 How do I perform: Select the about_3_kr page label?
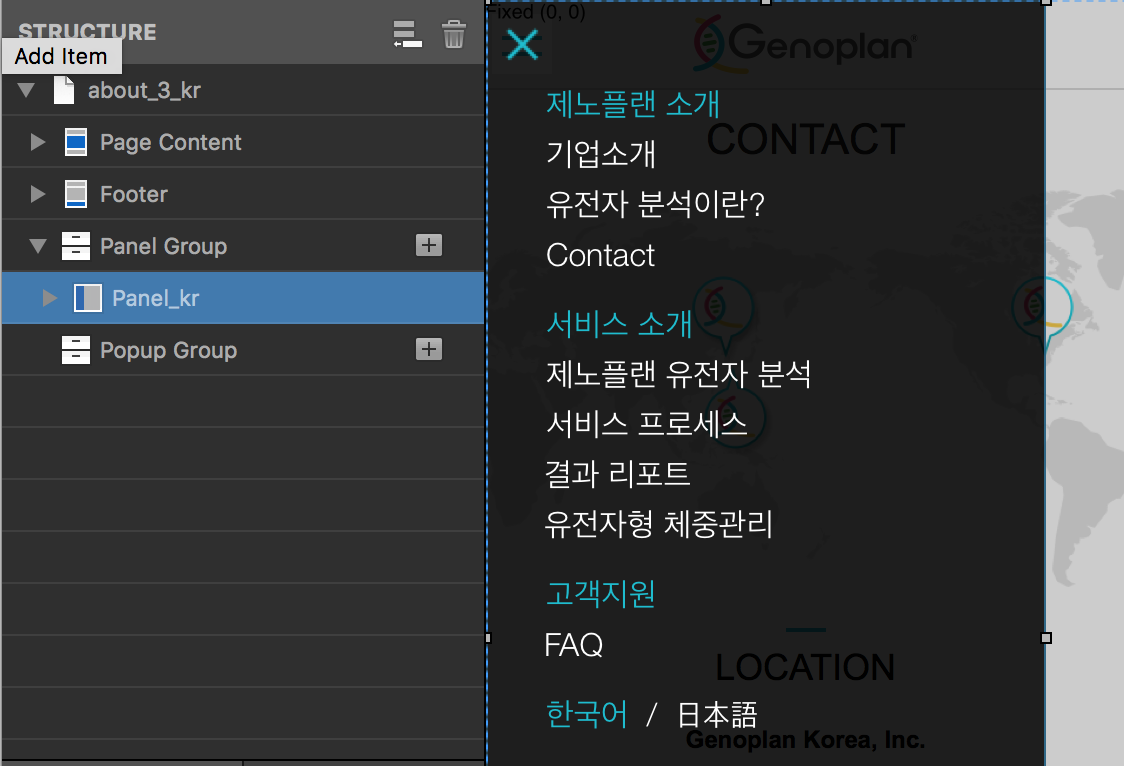pos(144,91)
